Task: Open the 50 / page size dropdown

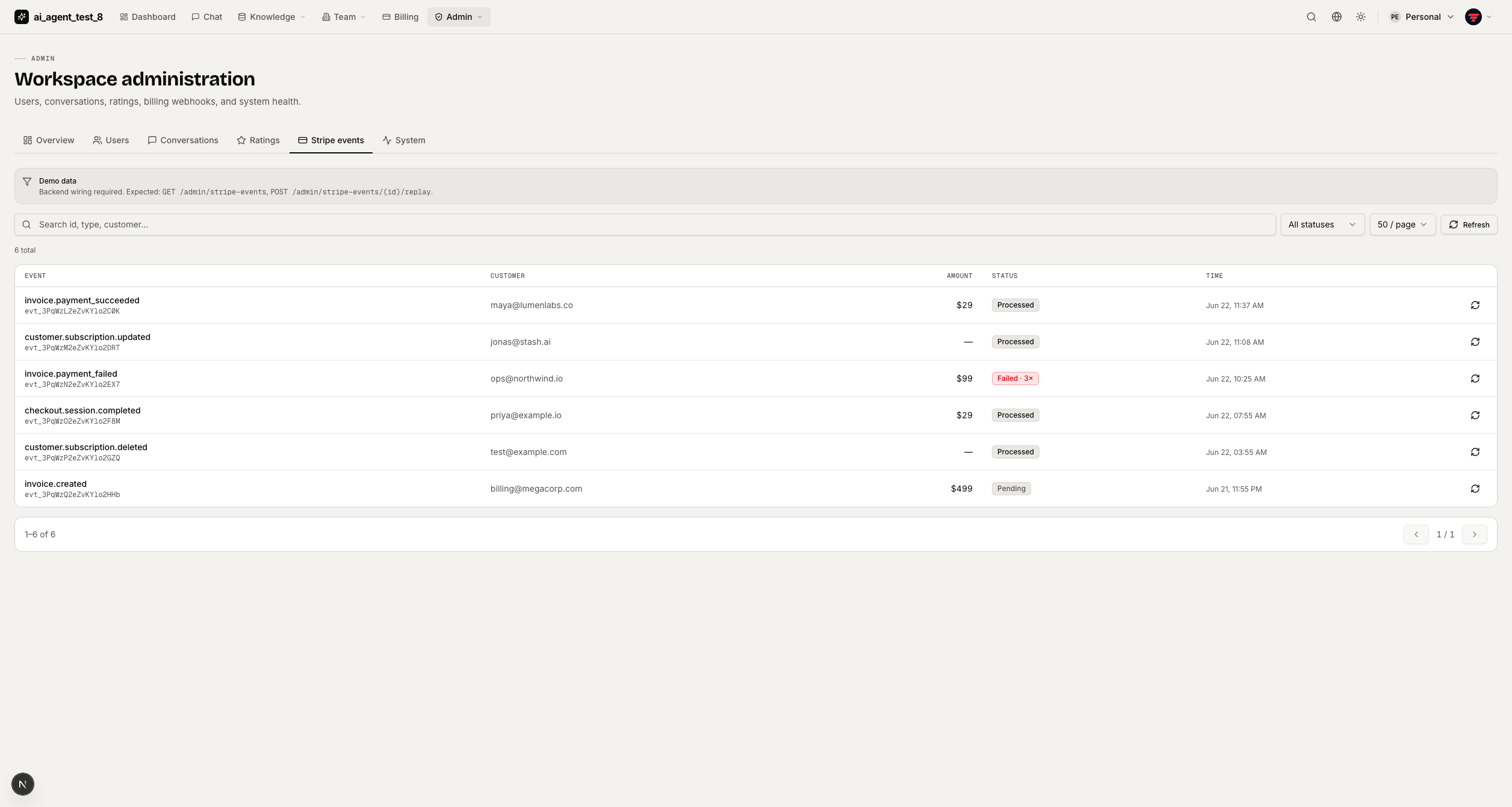Action: click(1402, 224)
